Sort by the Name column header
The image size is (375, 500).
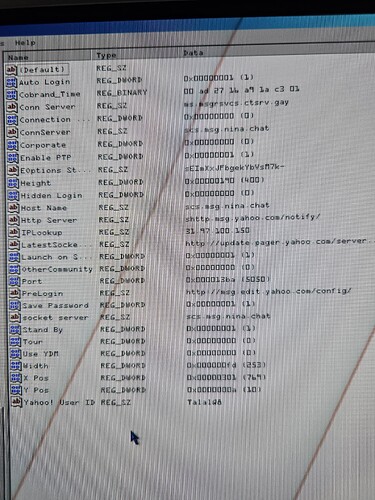click(47, 56)
